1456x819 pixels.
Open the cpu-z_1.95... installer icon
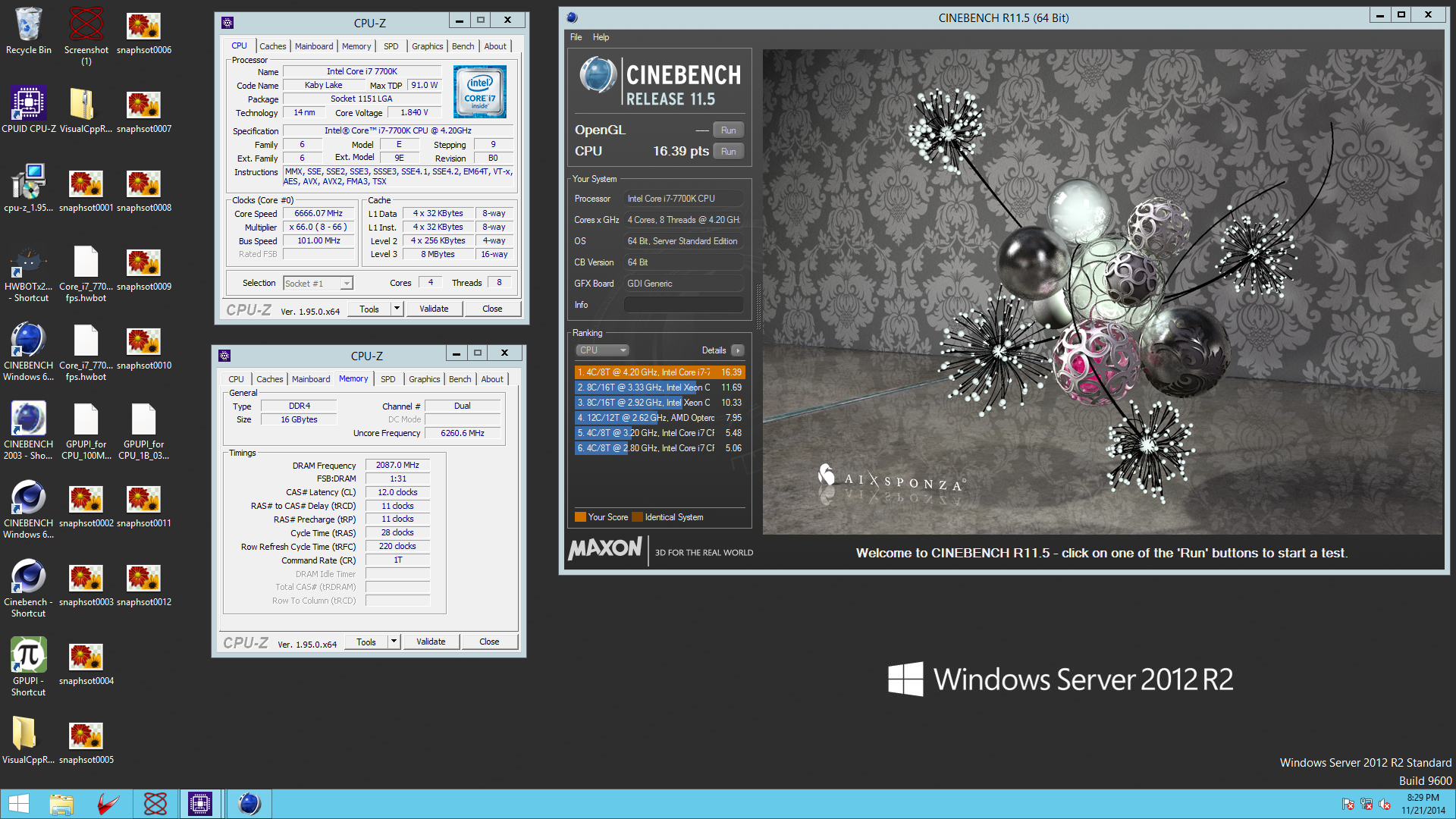click(28, 189)
